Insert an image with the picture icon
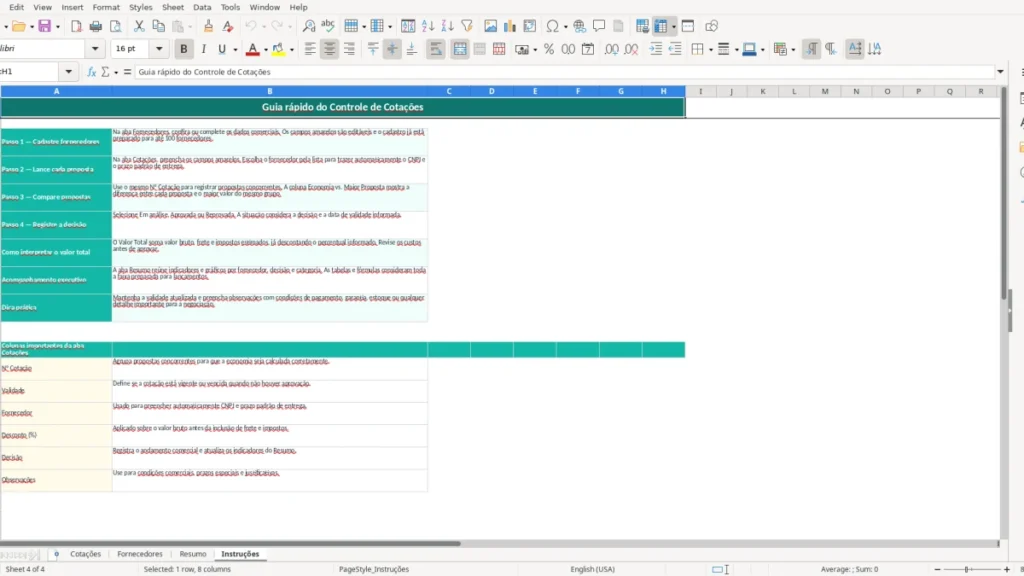The width and height of the screenshot is (1024, 576). (490, 26)
